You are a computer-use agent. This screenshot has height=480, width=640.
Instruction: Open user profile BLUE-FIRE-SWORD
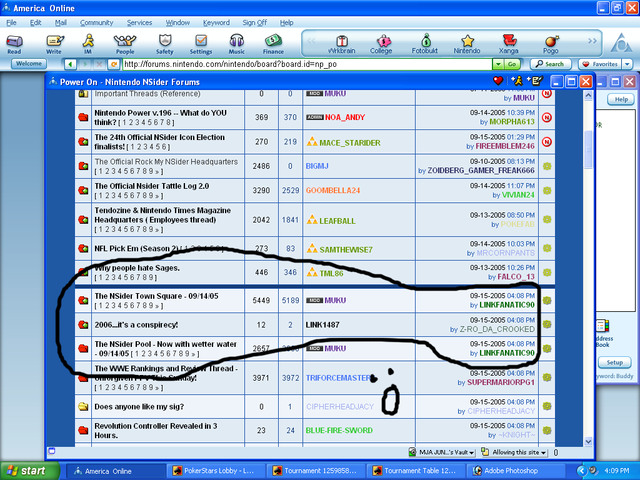tap(339, 431)
